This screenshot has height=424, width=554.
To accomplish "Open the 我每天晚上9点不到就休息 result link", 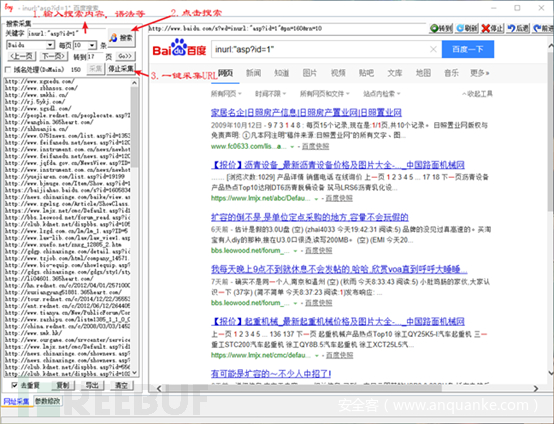I will coord(339,269).
